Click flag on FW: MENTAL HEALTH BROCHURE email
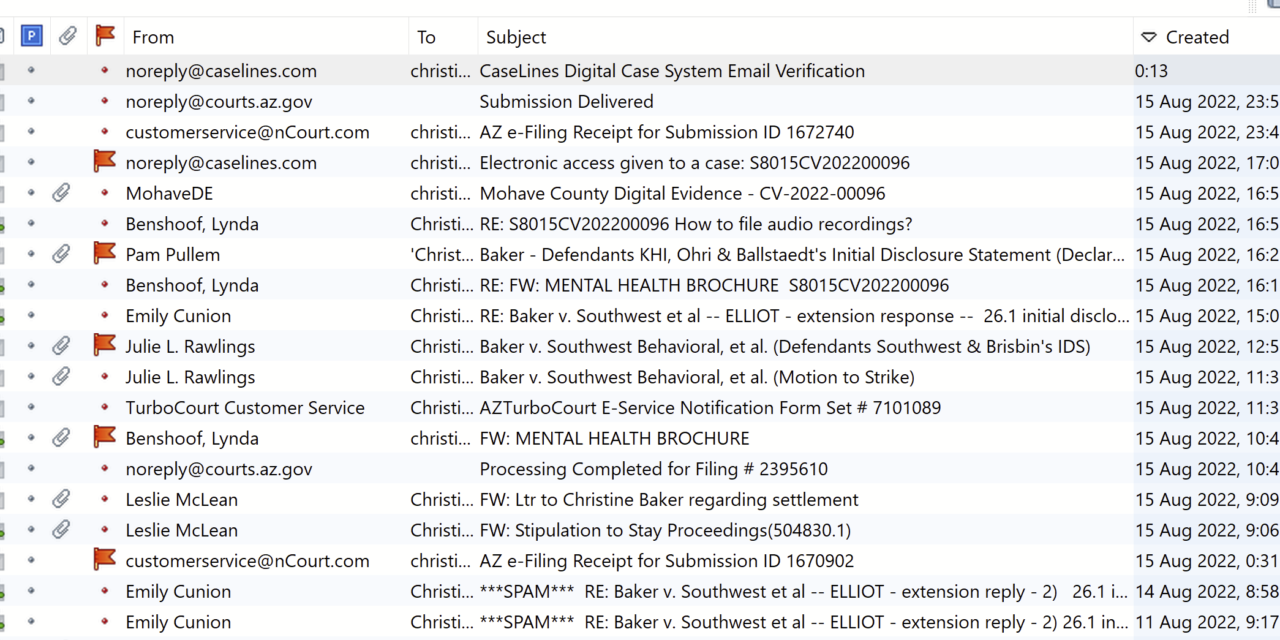Viewport: 1280px width, 640px height. click(105, 438)
